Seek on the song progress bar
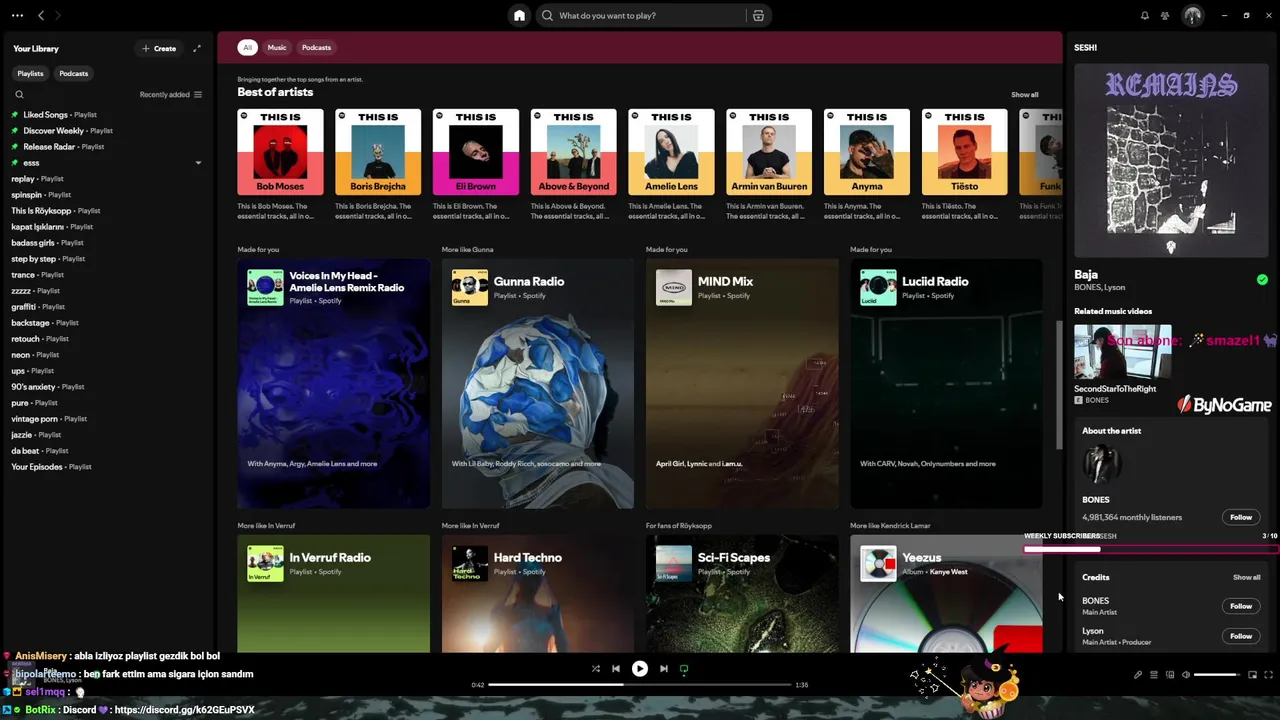1280x720 pixels. (640, 685)
